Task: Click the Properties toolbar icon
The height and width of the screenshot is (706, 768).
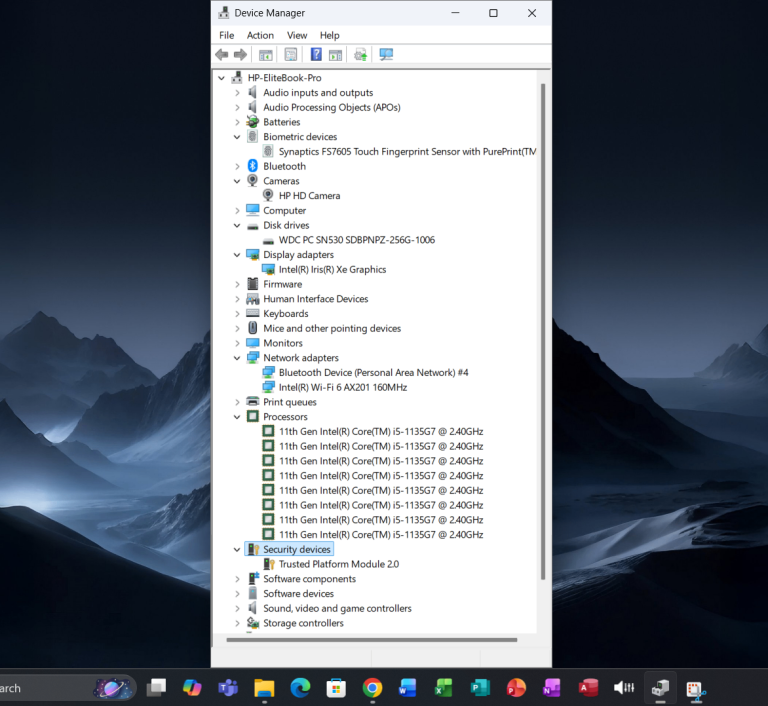Action: (x=291, y=55)
